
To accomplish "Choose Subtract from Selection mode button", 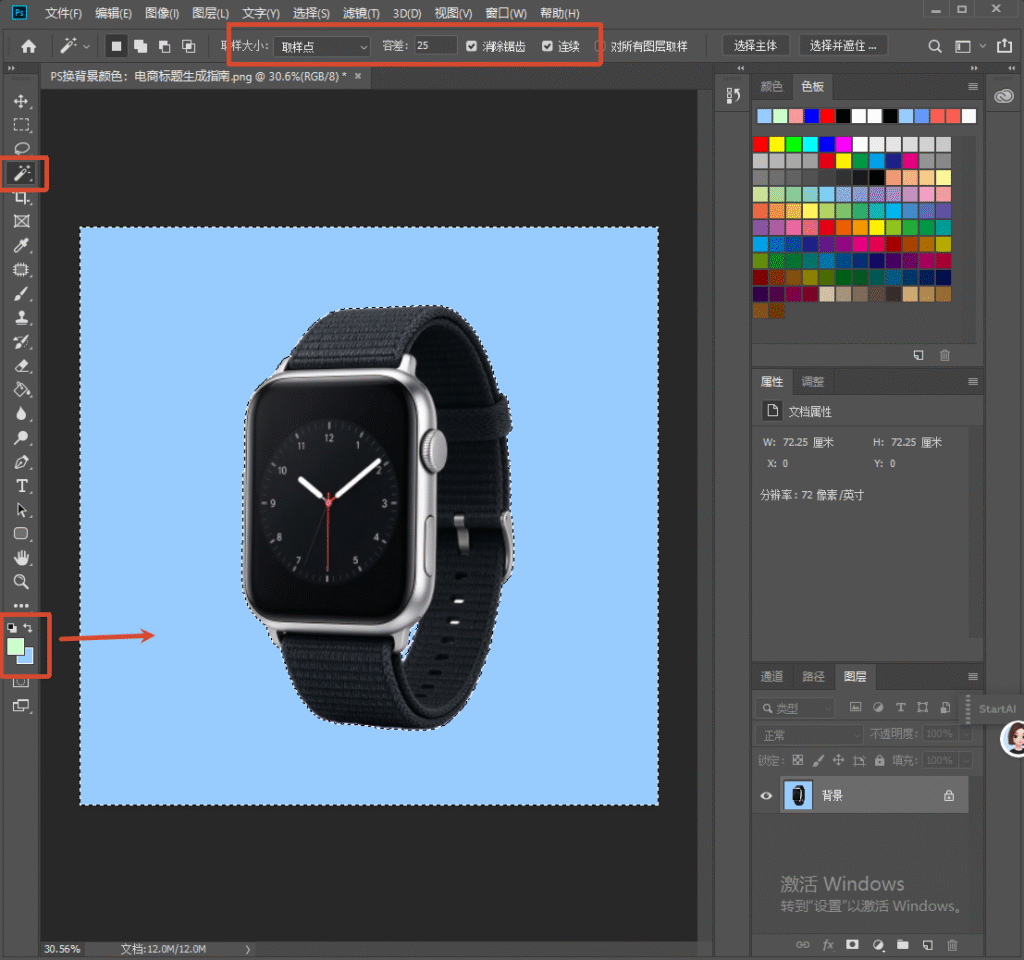I will pos(165,46).
